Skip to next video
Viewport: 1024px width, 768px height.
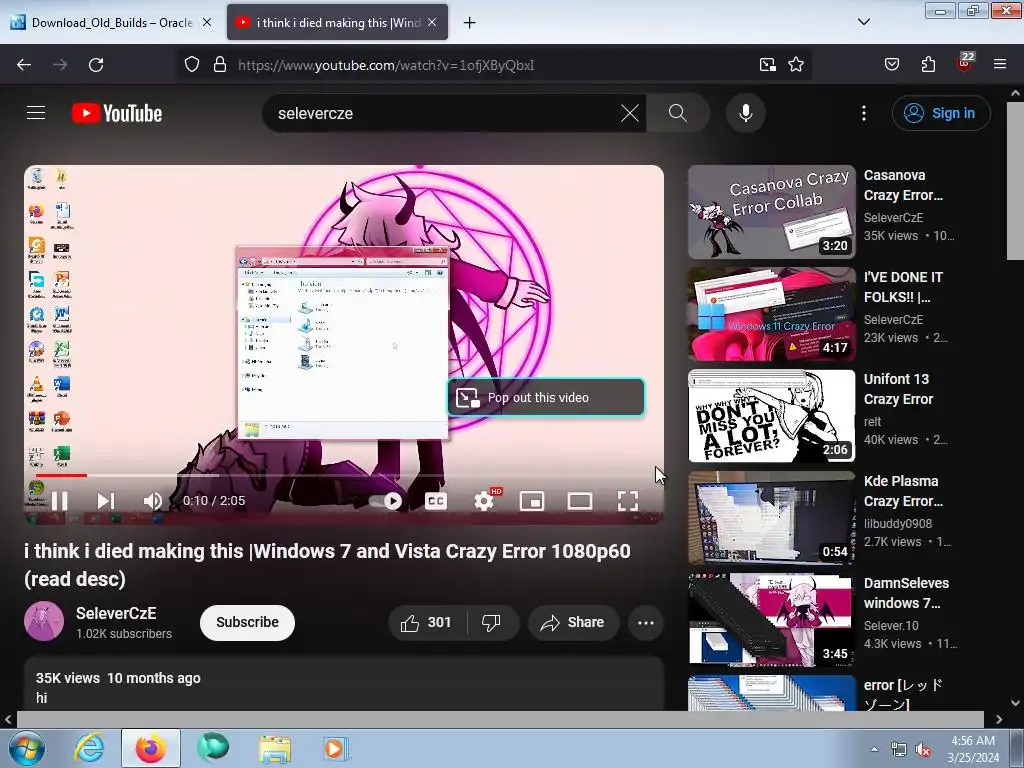tap(106, 501)
